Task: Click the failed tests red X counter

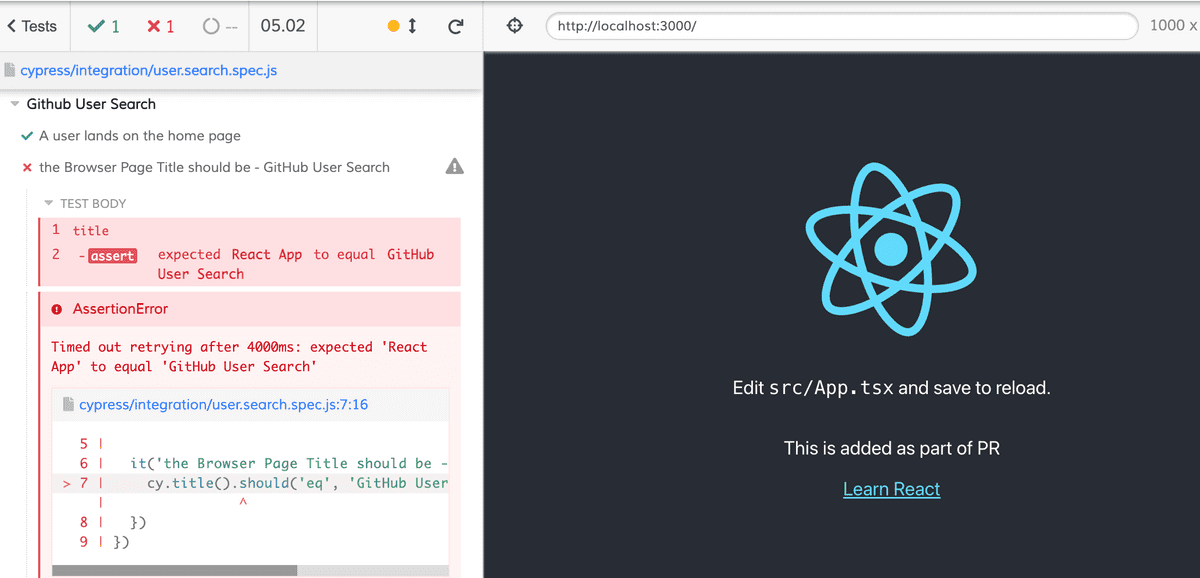Action: click(x=160, y=26)
